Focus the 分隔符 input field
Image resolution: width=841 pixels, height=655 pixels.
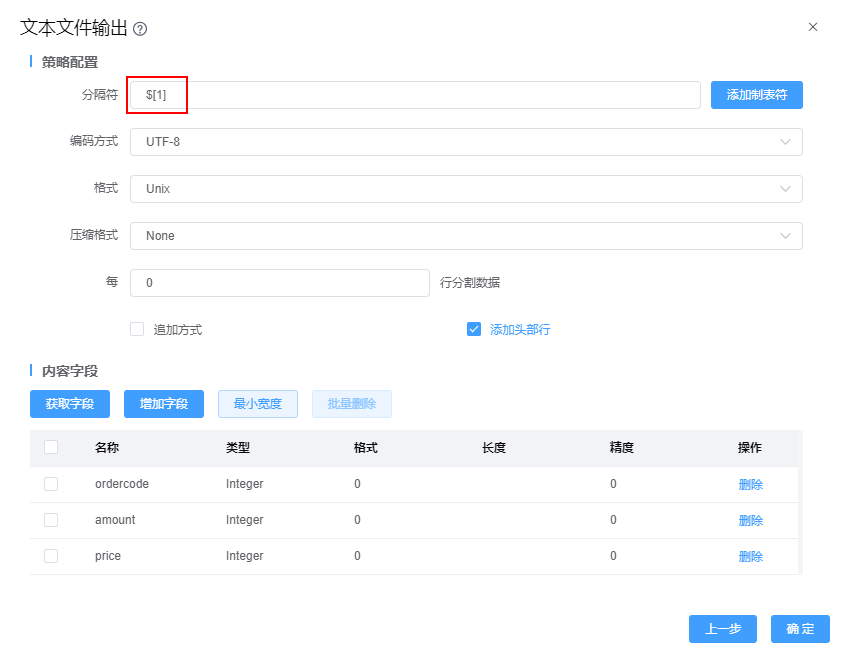[x=415, y=95]
